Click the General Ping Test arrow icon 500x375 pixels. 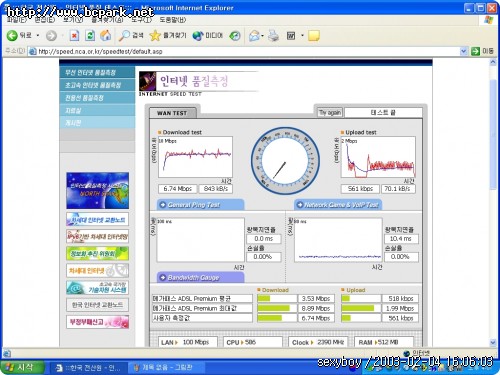(x=163, y=205)
